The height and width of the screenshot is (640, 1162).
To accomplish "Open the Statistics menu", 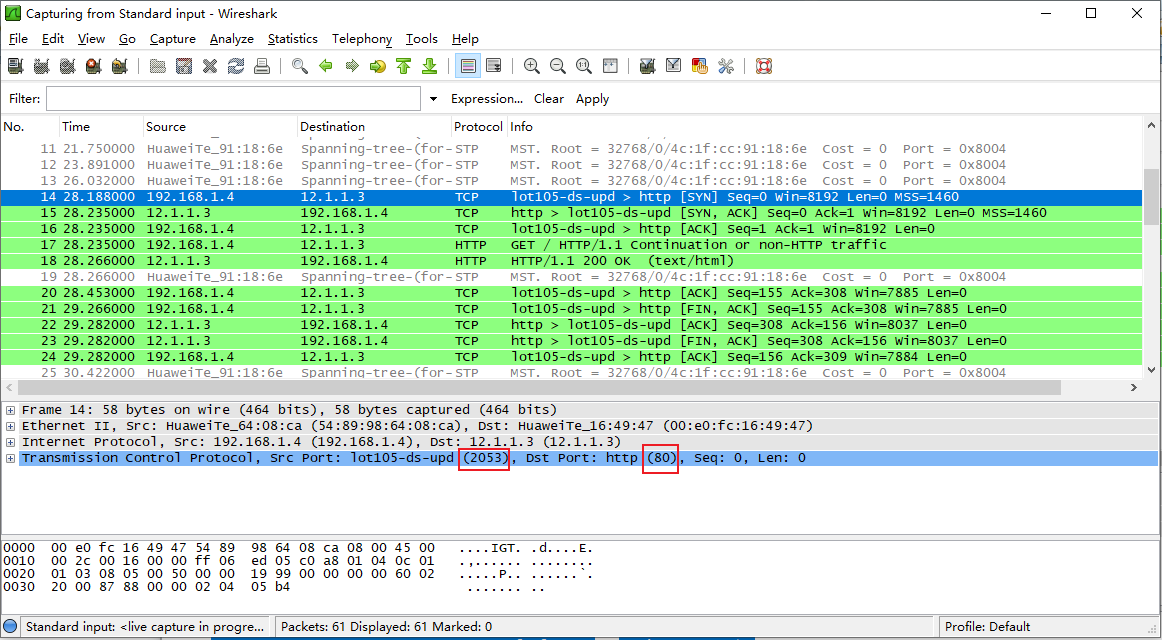I will [293, 39].
